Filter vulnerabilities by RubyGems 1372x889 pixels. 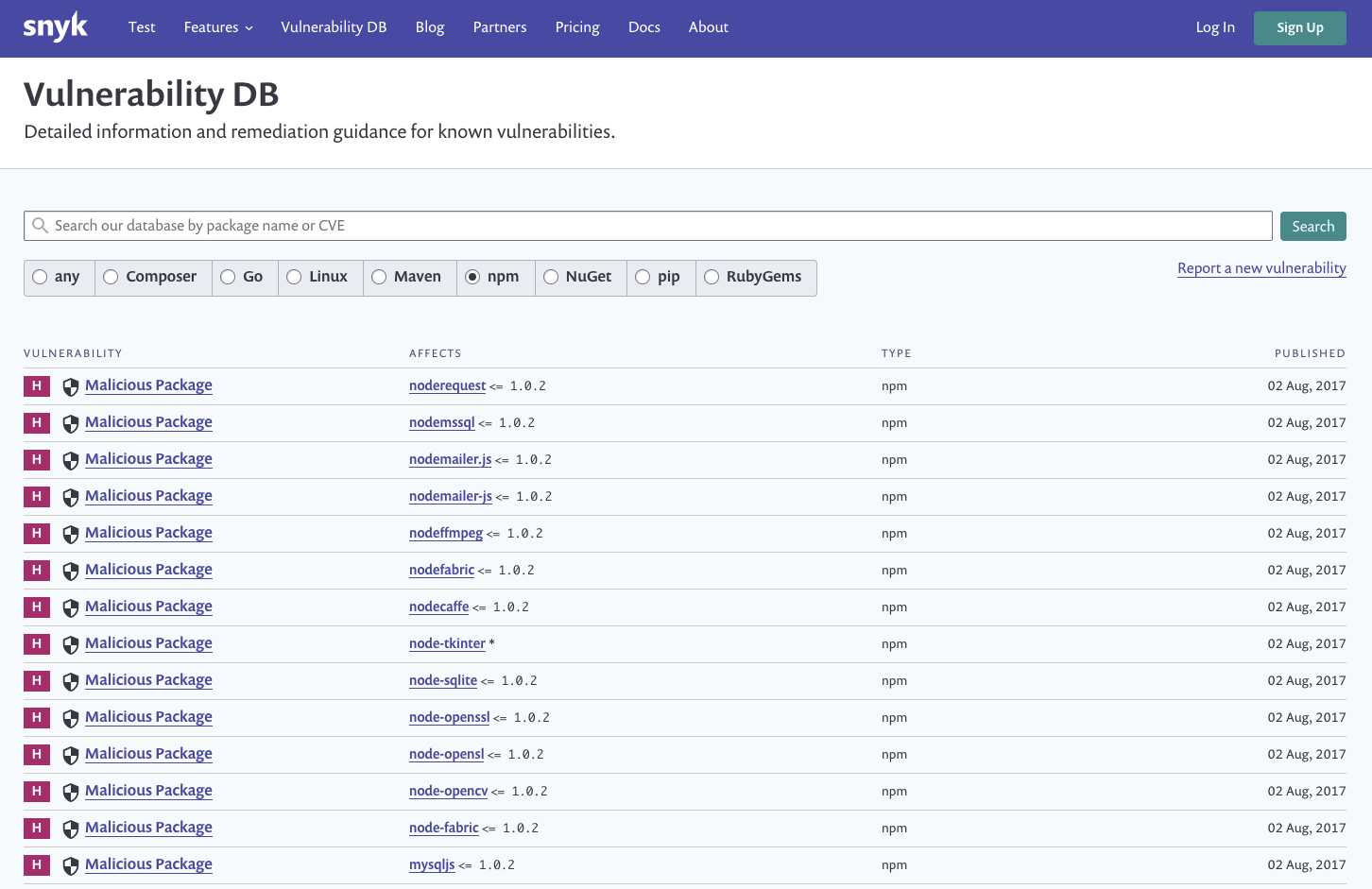pyautogui.click(x=756, y=277)
